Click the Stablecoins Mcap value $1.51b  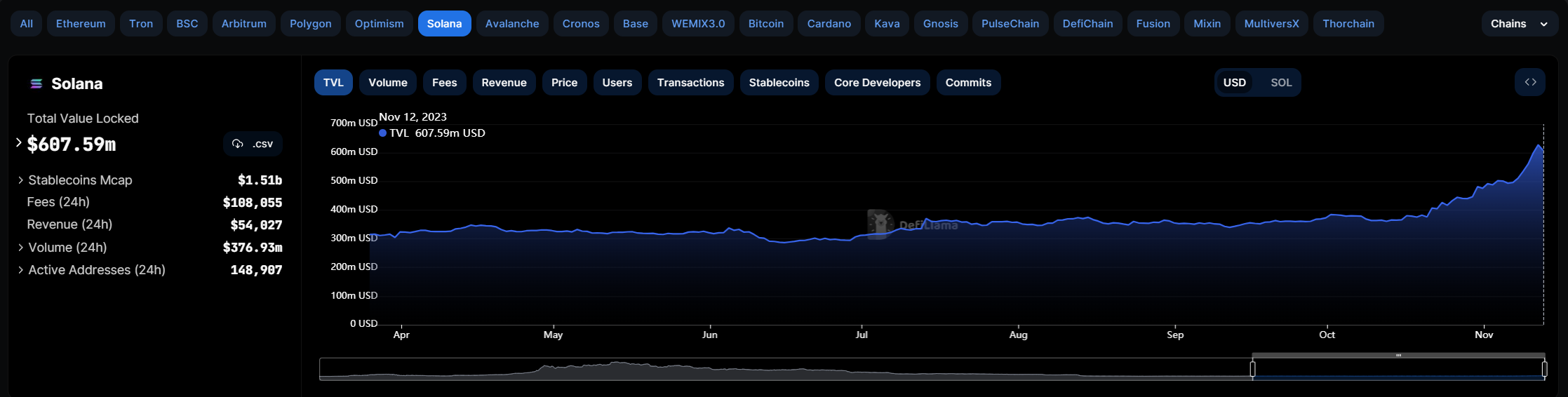tap(260, 180)
